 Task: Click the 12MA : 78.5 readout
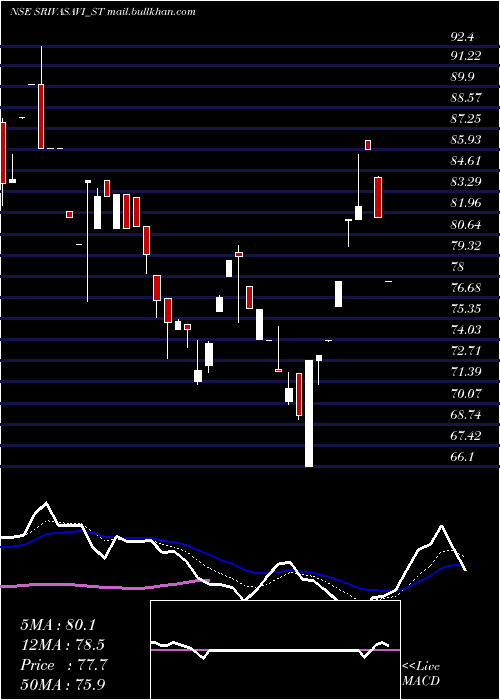(x=62, y=645)
